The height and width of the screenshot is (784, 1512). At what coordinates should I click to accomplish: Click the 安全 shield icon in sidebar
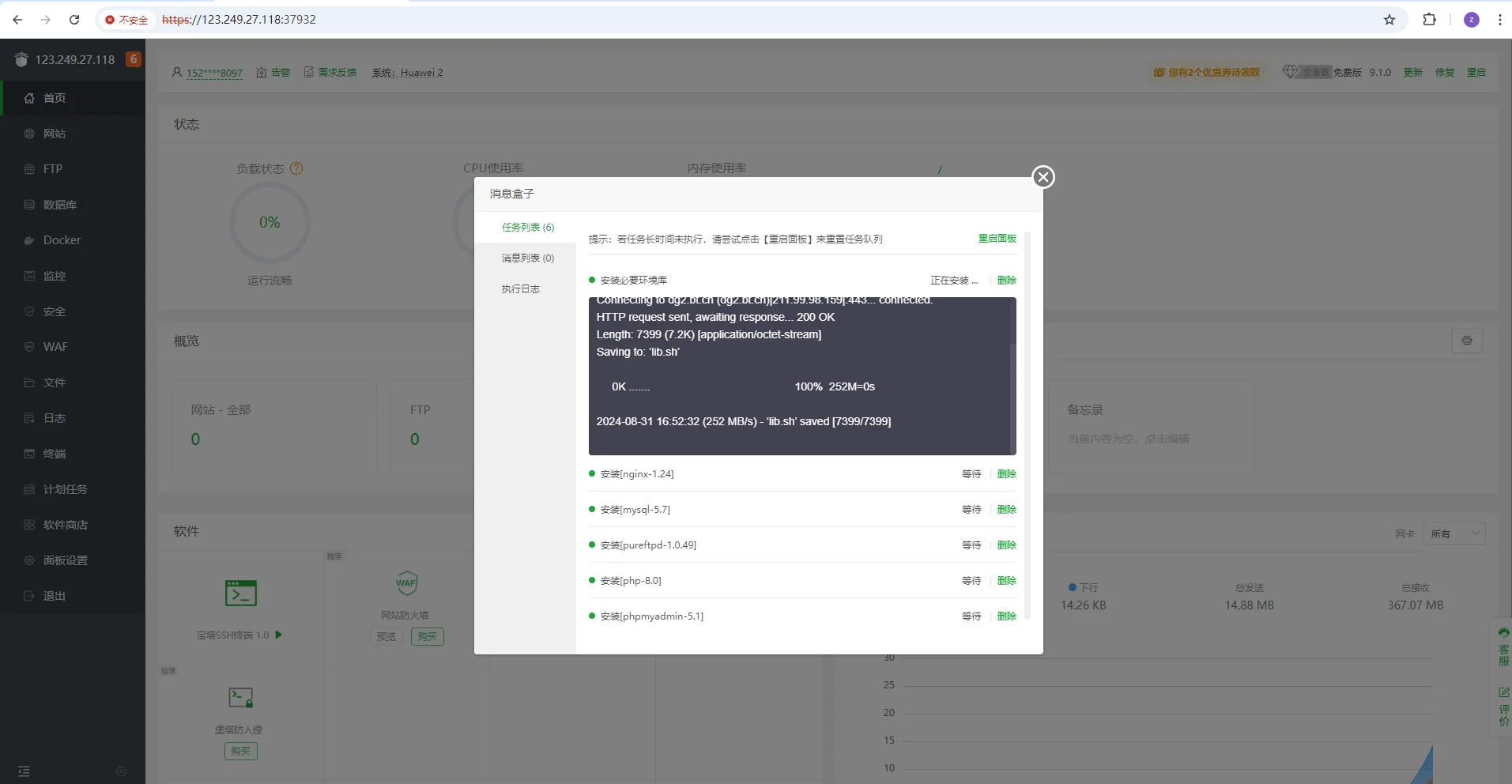click(29, 311)
